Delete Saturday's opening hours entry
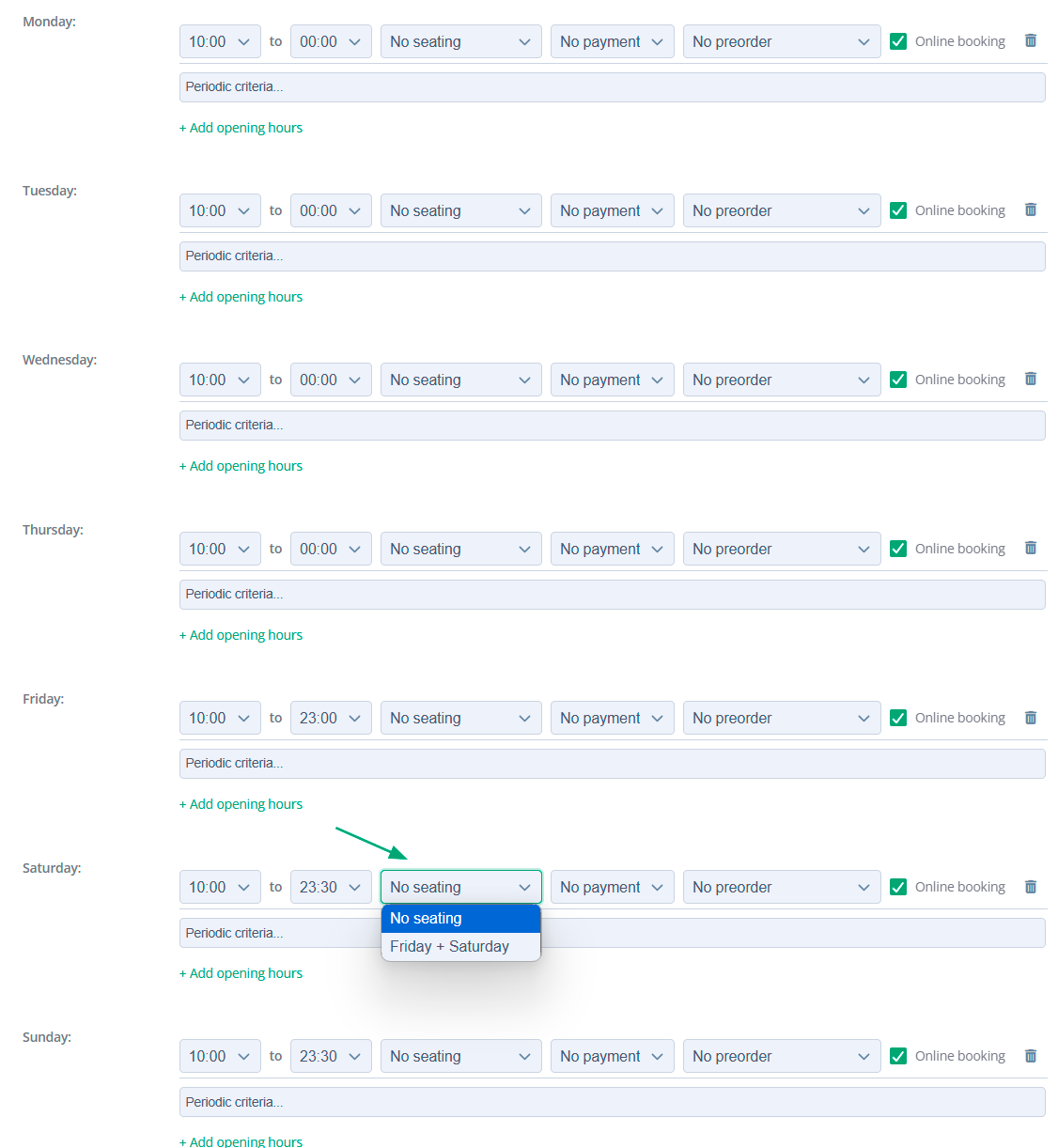This screenshot has width=1058, height=1148. pyautogui.click(x=1031, y=886)
